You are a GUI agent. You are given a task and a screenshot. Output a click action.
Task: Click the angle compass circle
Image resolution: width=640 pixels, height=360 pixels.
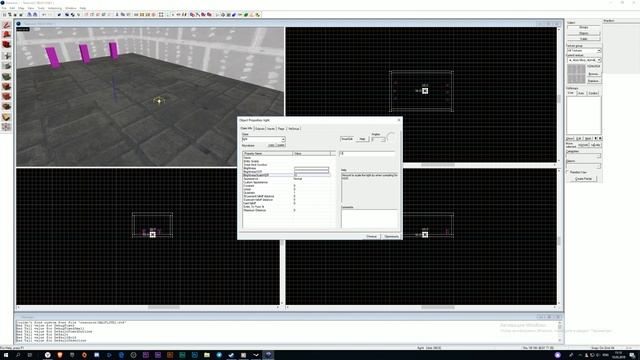pyautogui.click(x=391, y=137)
